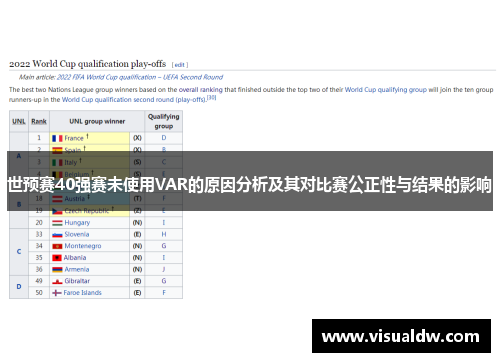Click the Hungary flag icon
The height and width of the screenshot is (362, 500).
point(57,223)
